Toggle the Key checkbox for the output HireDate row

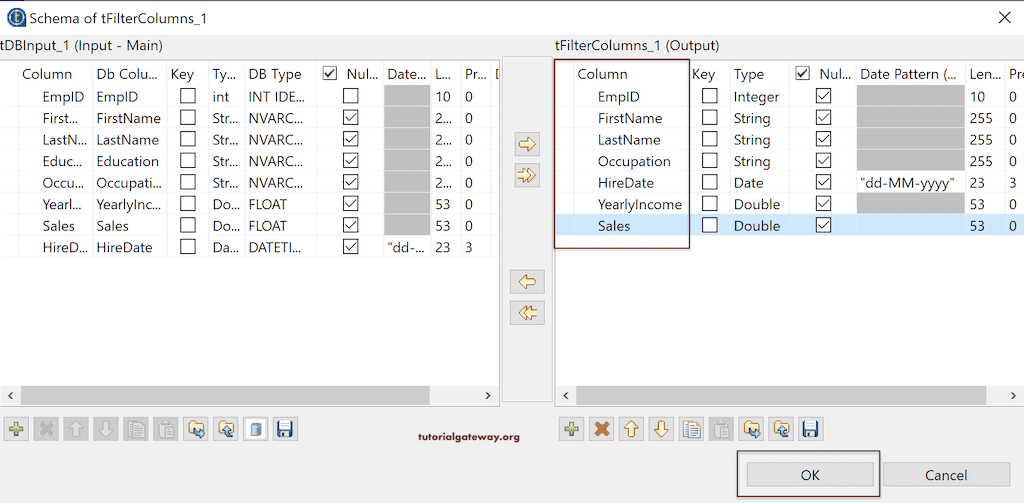[x=709, y=183]
